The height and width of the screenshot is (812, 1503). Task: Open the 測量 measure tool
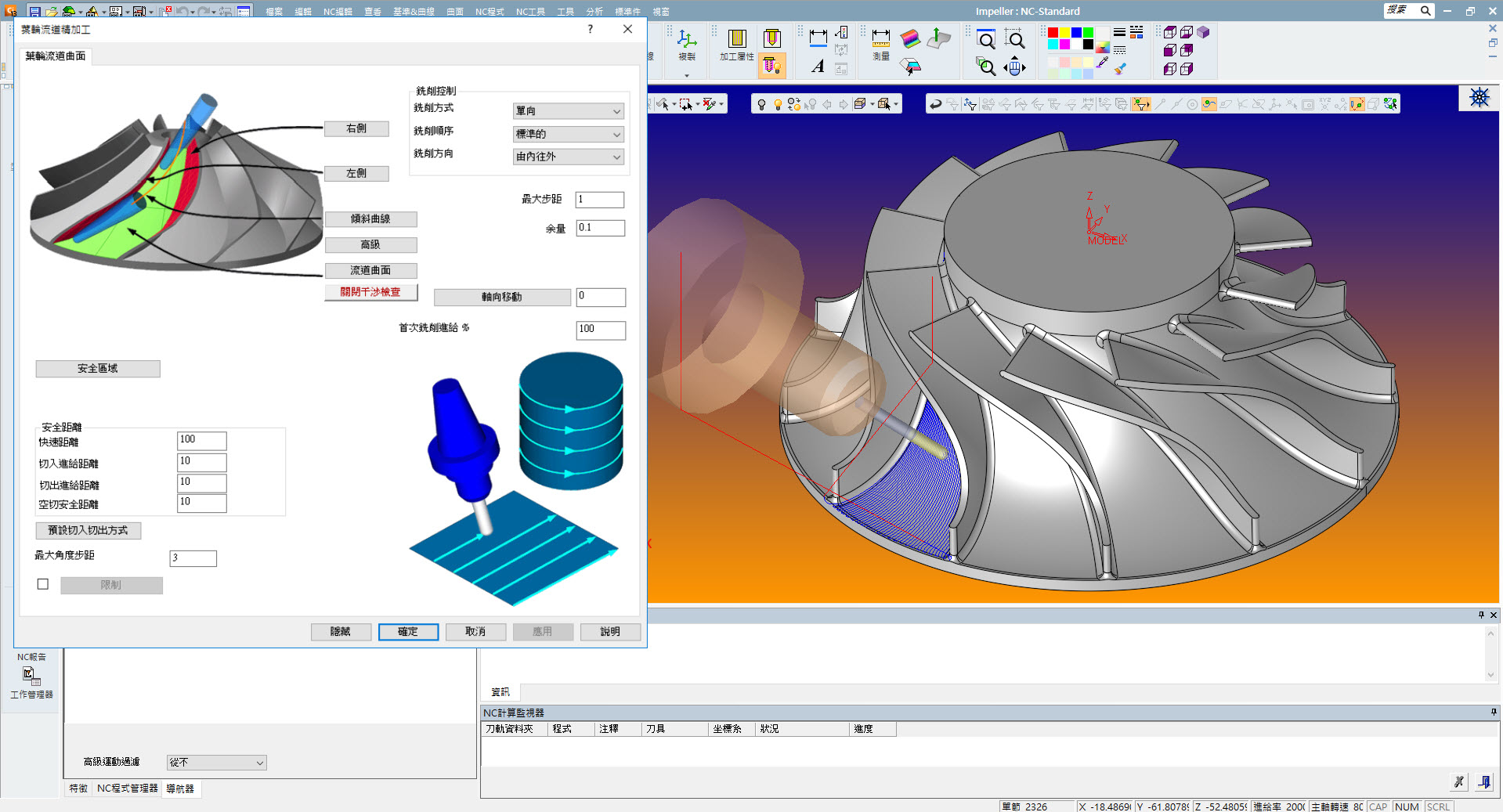(881, 45)
